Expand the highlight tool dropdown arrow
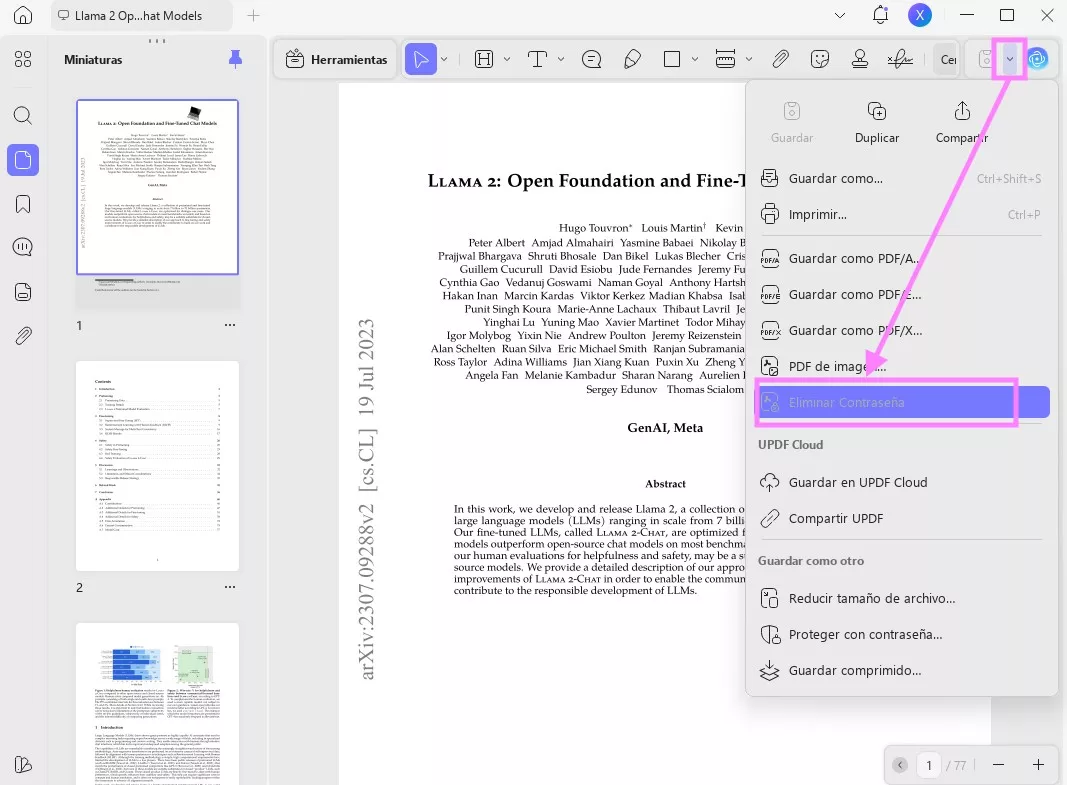 click(x=507, y=59)
